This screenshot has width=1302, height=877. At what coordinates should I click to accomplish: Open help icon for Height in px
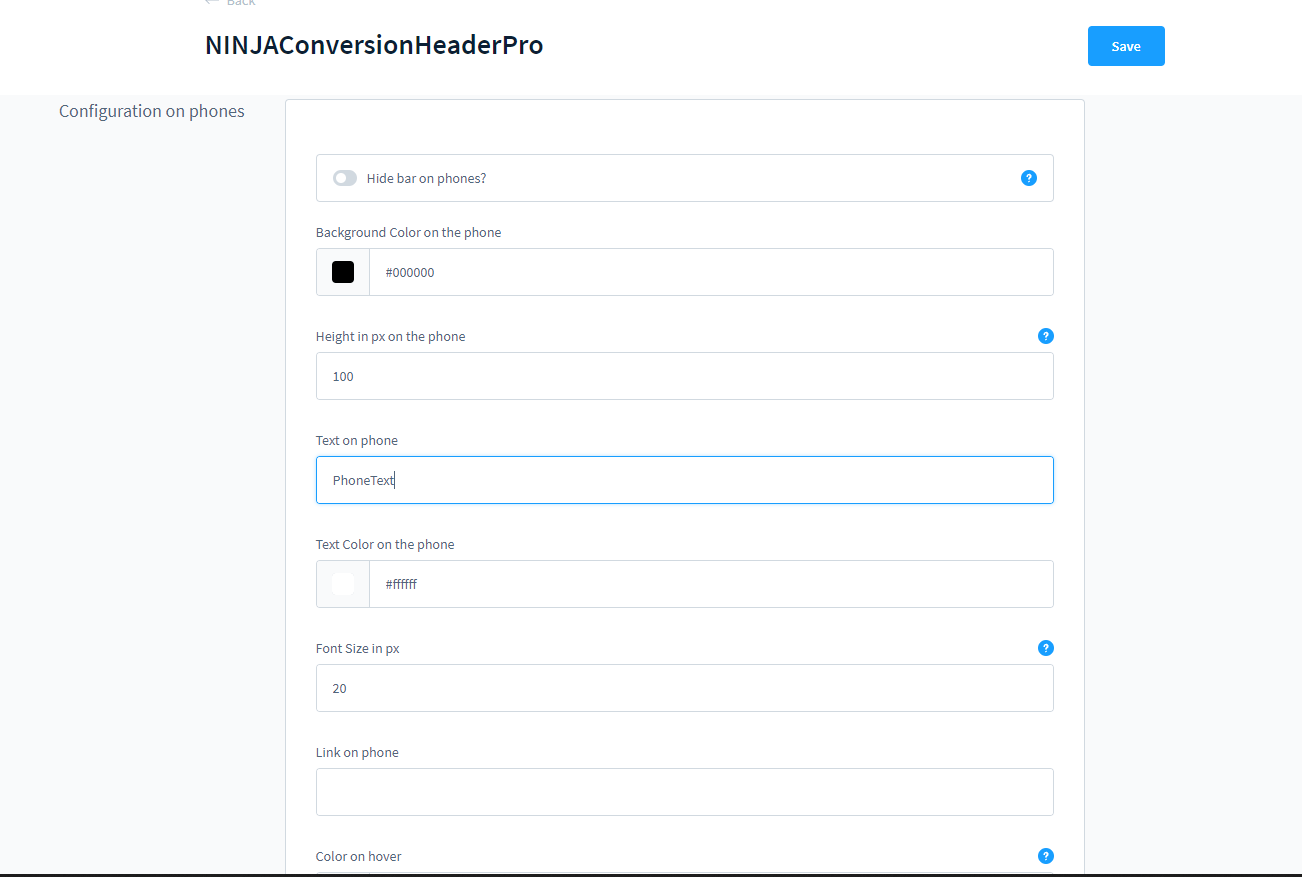(1046, 336)
